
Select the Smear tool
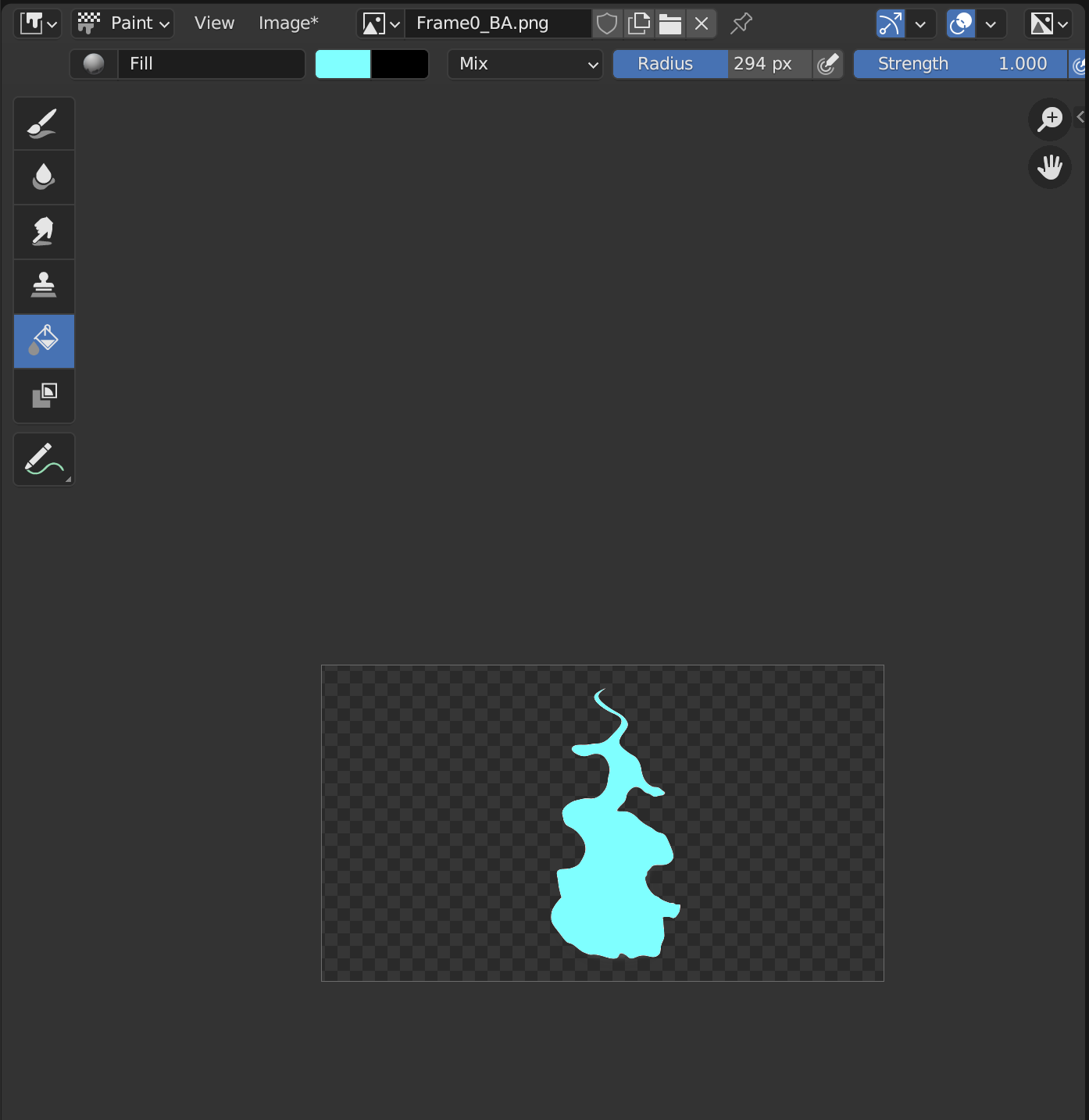(44, 232)
